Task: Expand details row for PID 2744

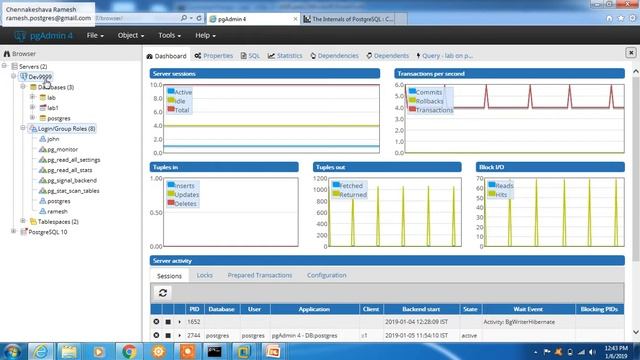Action: 179,335
